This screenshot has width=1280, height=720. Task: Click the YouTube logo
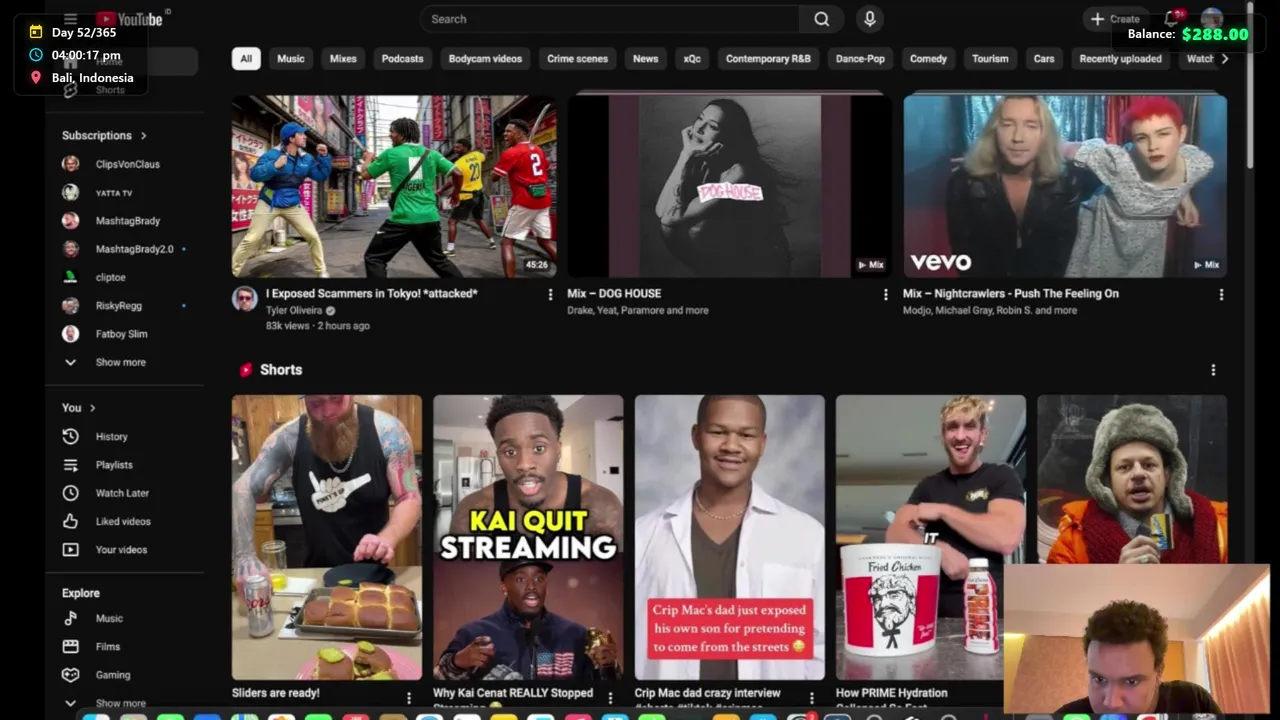point(129,19)
